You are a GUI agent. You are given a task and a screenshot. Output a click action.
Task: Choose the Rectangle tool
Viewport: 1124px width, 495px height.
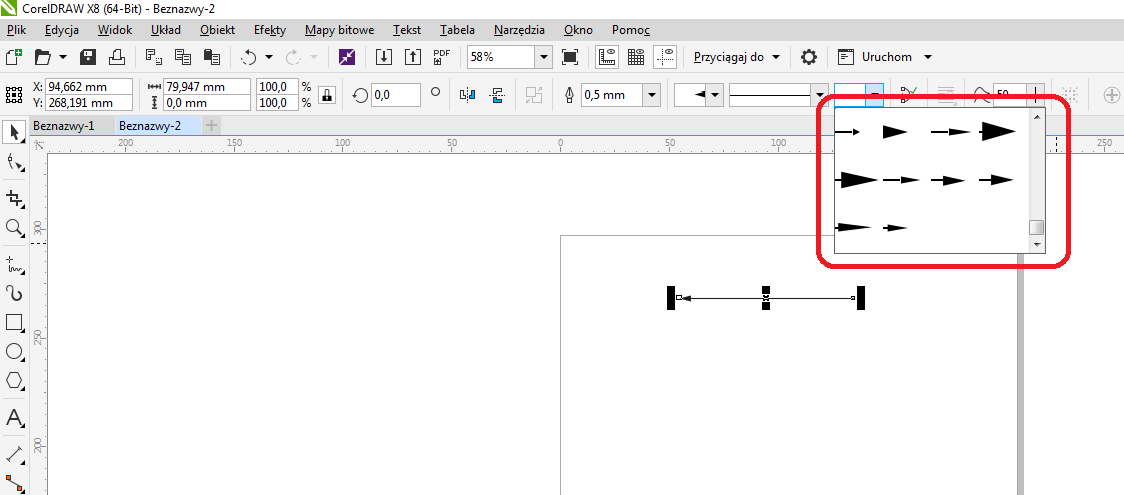tap(14, 322)
